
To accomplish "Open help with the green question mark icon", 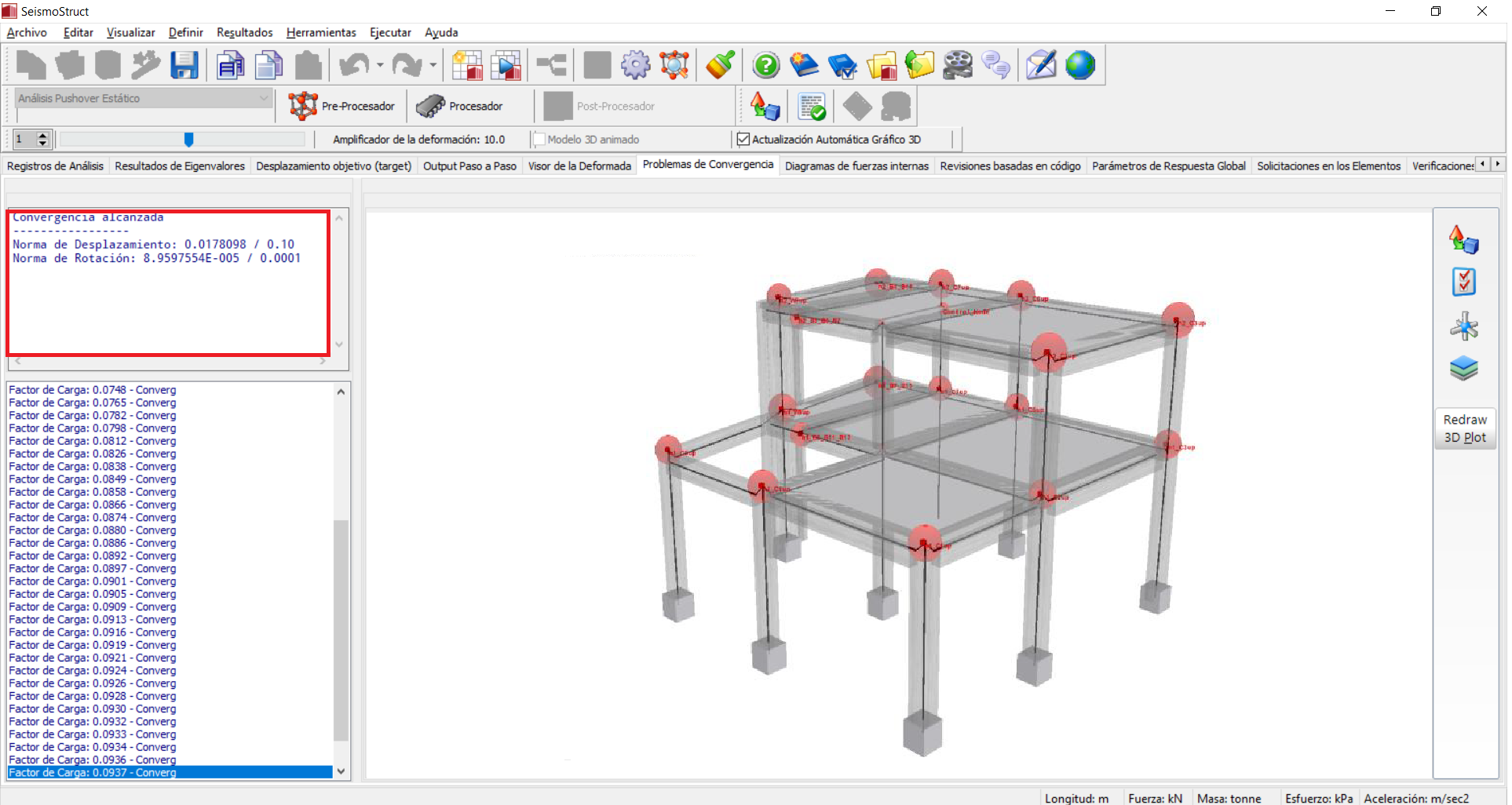I will point(765,65).
